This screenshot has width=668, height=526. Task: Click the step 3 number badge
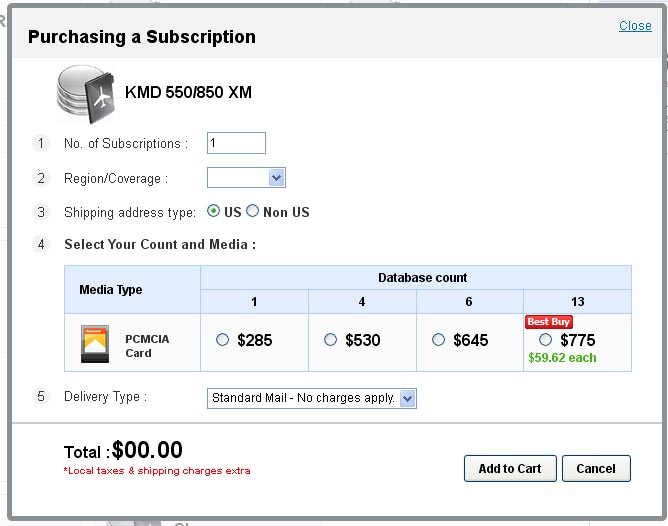tap(41, 212)
